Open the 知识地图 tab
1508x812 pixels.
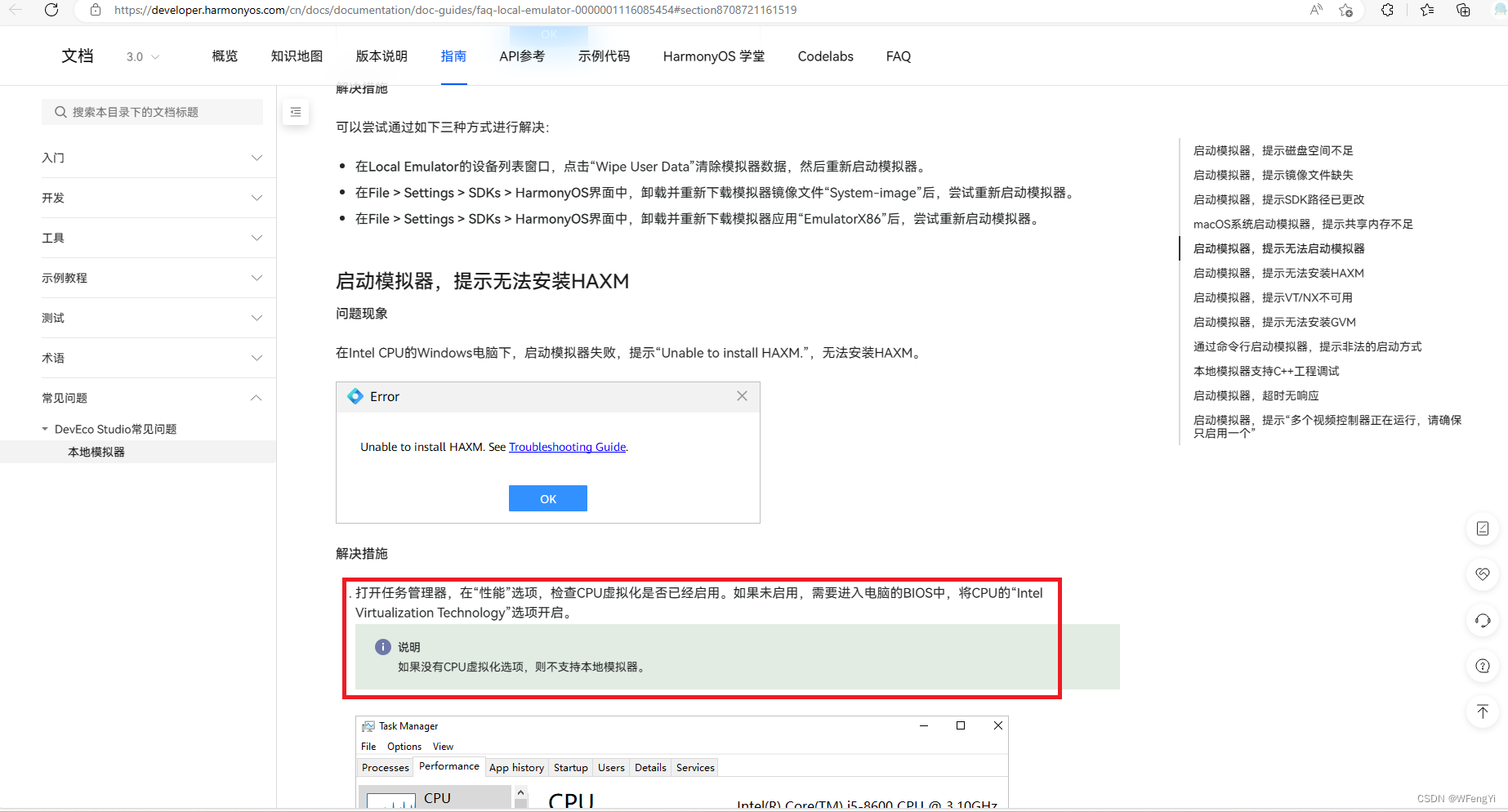[x=297, y=56]
